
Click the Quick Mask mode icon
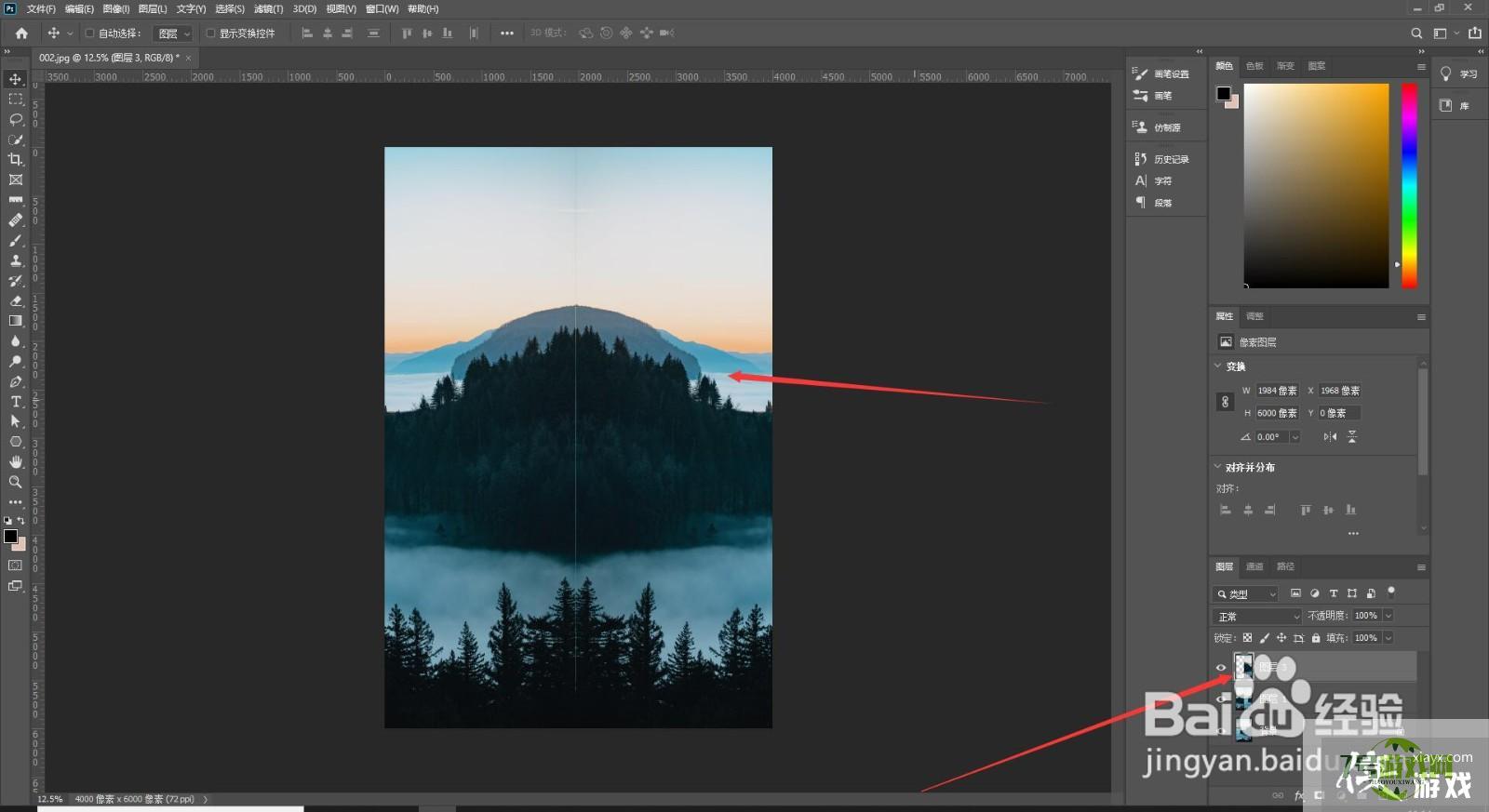point(16,566)
